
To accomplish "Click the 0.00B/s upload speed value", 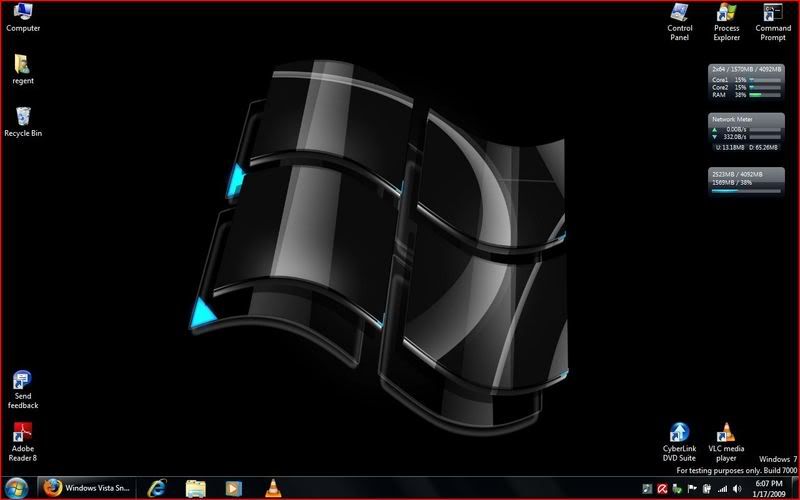I will [x=736, y=130].
